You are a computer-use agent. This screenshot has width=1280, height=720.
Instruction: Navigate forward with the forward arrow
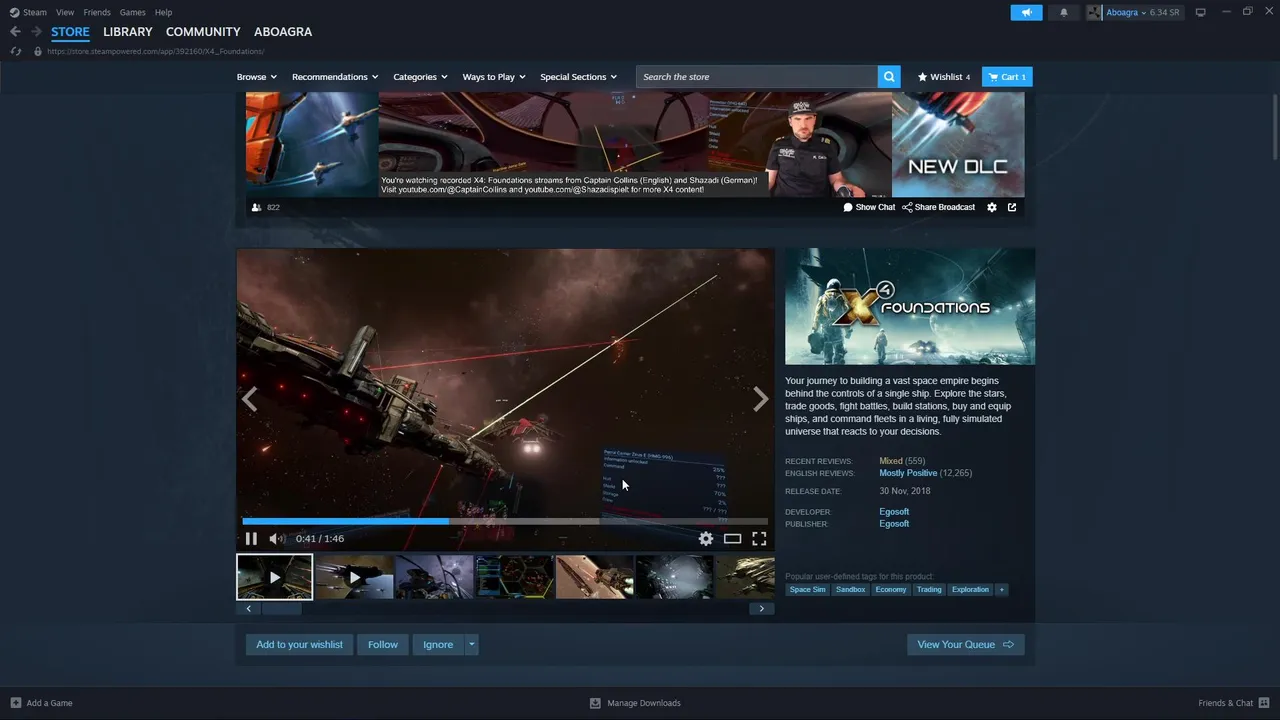pyautogui.click(x=36, y=32)
